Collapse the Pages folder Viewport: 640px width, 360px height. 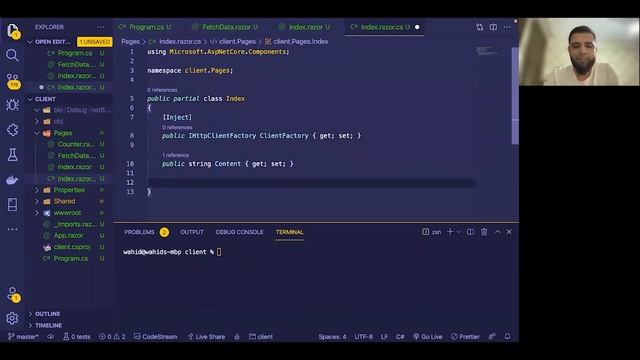click(37, 133)
